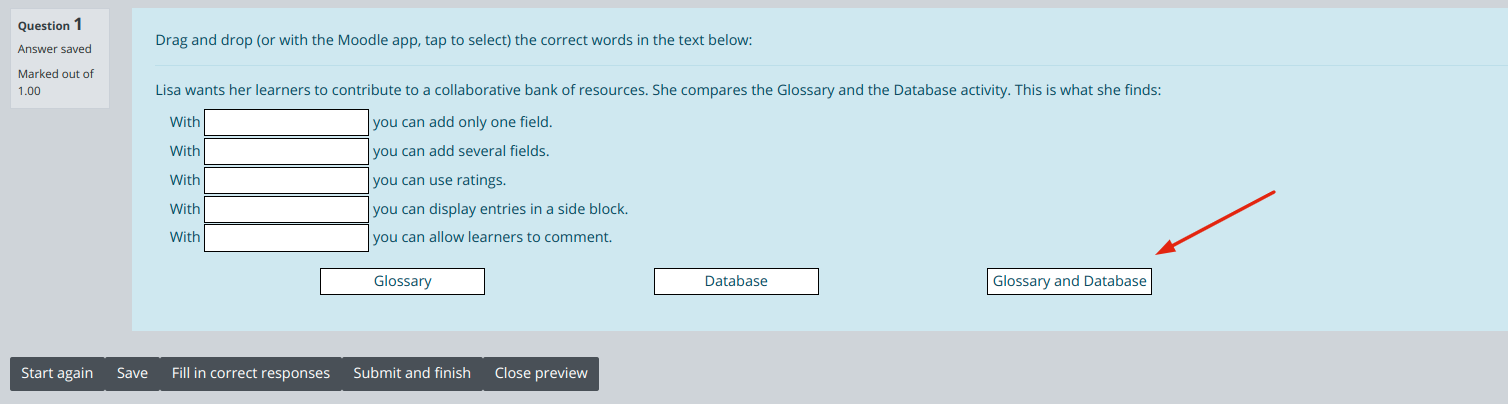Choose Submit and finish
The height and width of the screenshot is (404, 1508).
click(412, 373)
